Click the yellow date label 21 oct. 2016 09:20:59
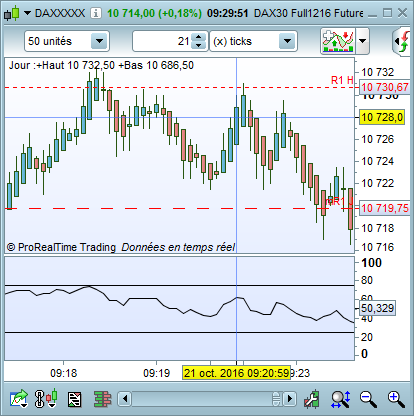 point(236,373)
